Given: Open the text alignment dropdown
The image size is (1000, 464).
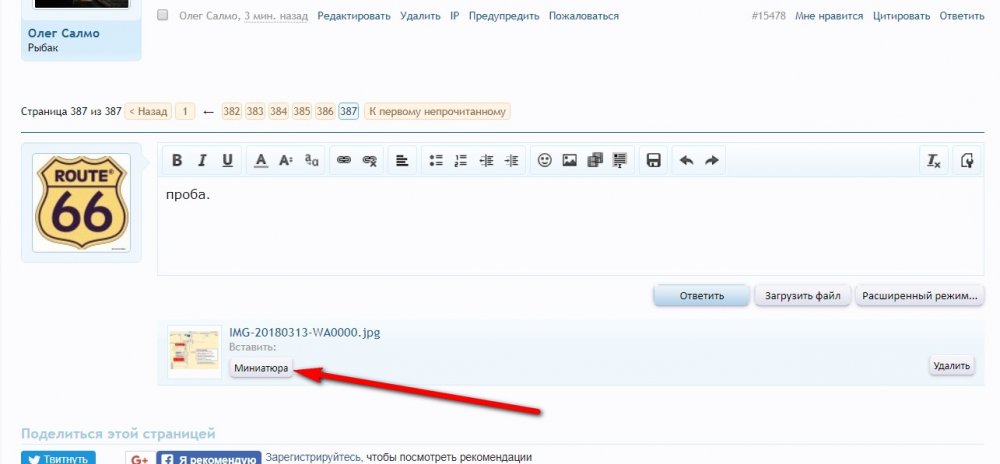Looking at the screenshot, I should (x=401, y=161).
